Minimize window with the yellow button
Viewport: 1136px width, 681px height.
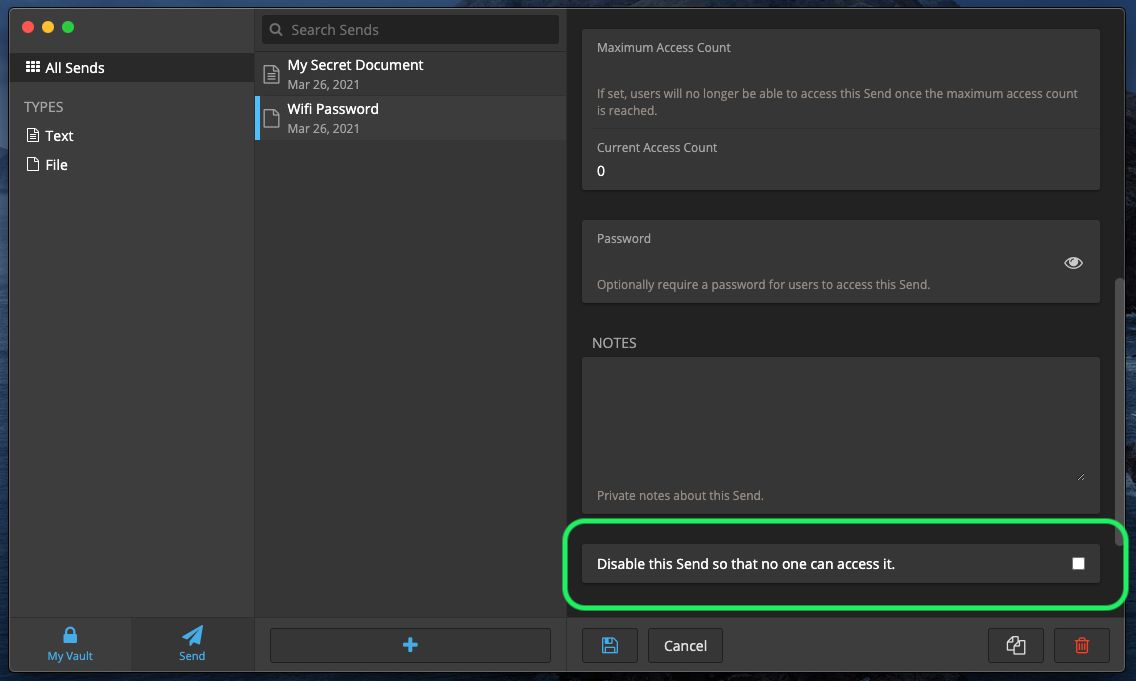pyautogui.click(x=48, y=27)
